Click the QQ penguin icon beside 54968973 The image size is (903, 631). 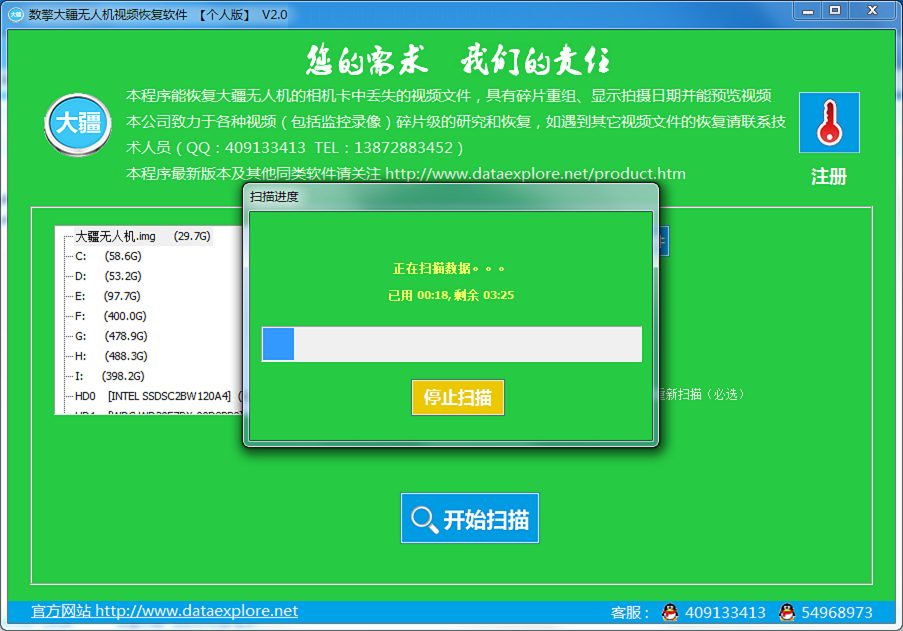[787, 612]
